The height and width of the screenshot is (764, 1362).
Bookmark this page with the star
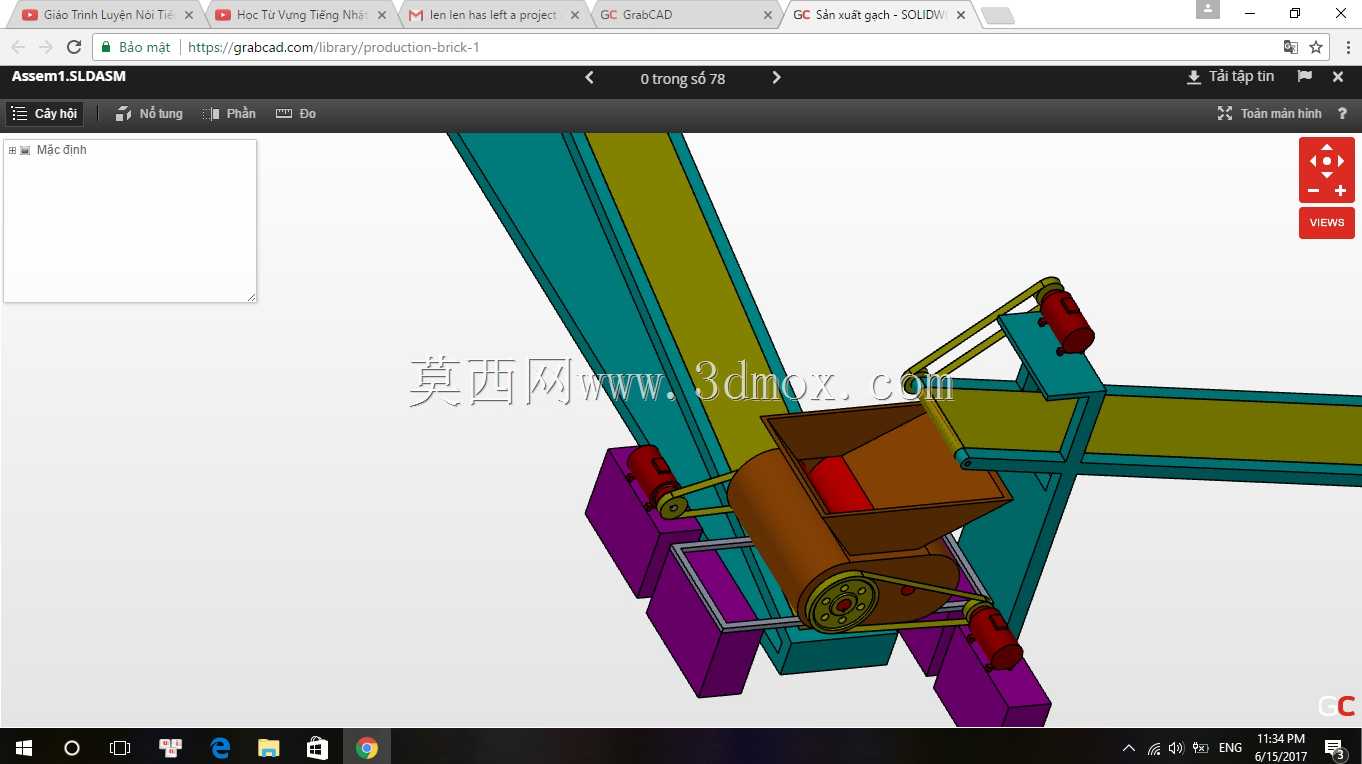(x=1316, y=47)
